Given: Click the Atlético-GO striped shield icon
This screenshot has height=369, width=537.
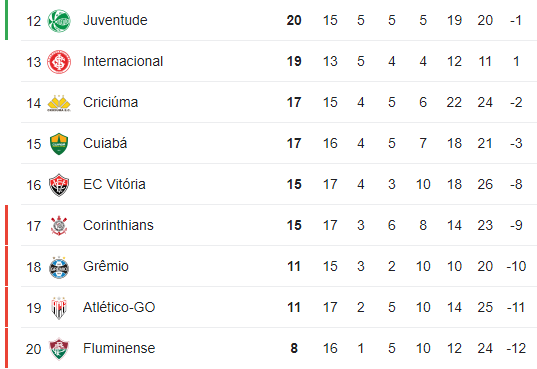Looking at the screenshot, I should tap(59, 308).
